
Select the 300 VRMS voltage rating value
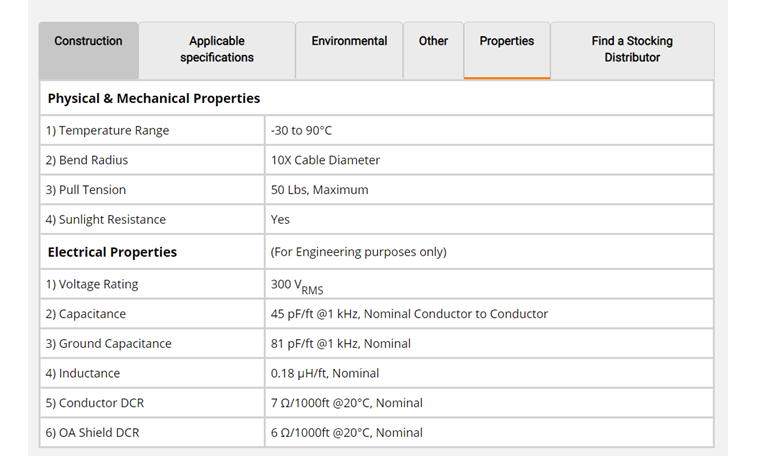tap(296, 285)
